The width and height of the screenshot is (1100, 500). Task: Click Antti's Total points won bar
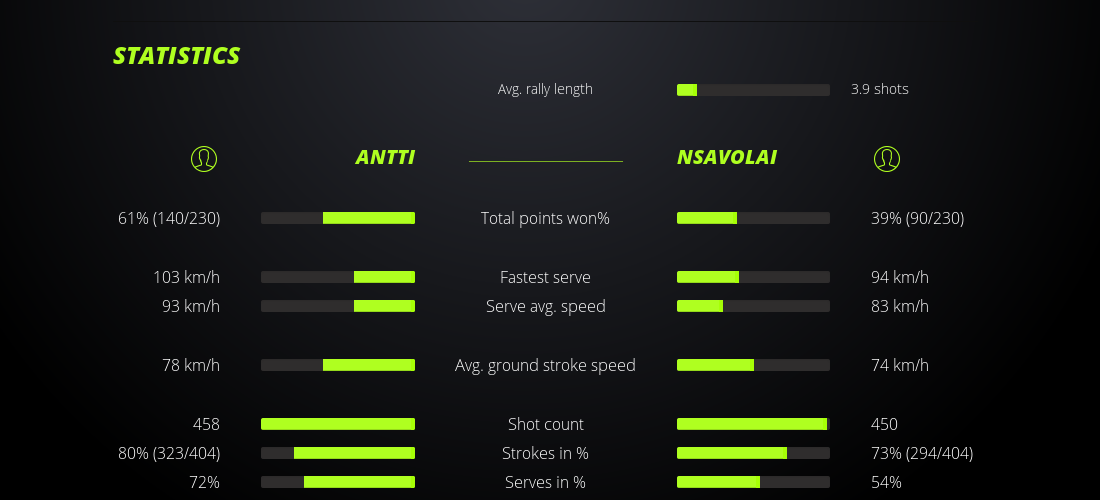[338, 218]
